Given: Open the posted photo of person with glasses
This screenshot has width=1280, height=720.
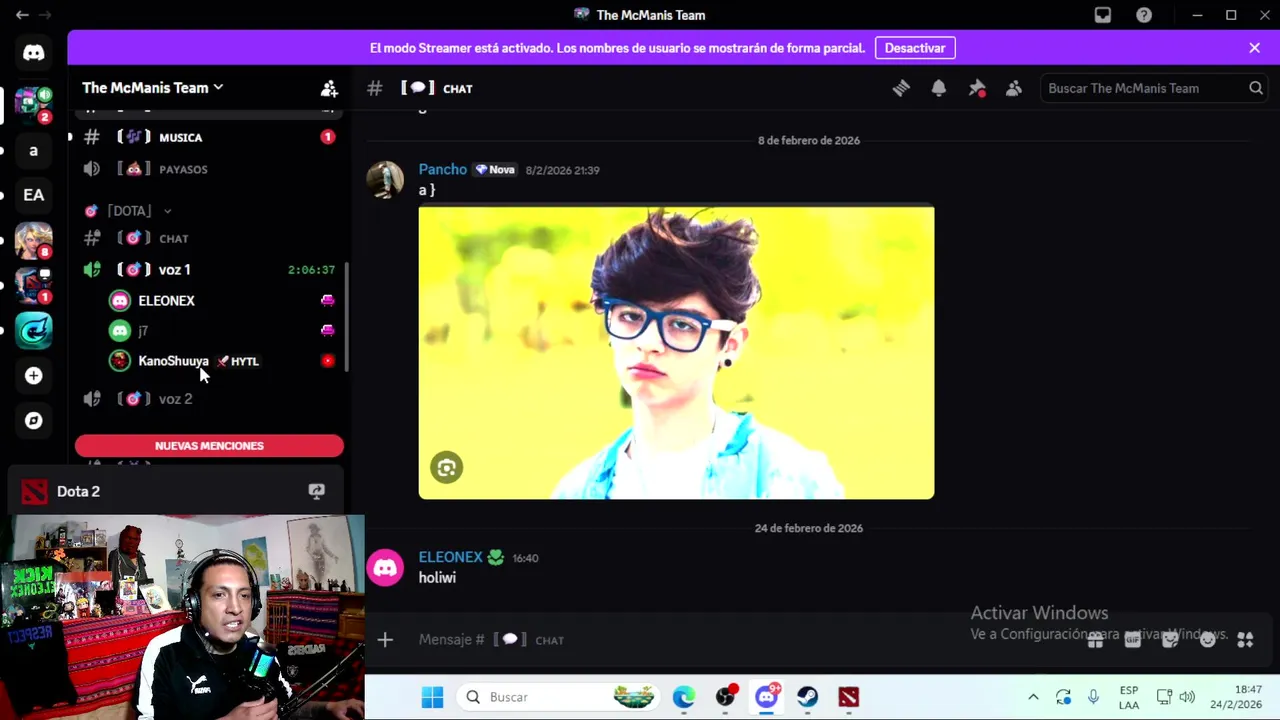Looking at the screenshot, I should click(x=676, y=352).
